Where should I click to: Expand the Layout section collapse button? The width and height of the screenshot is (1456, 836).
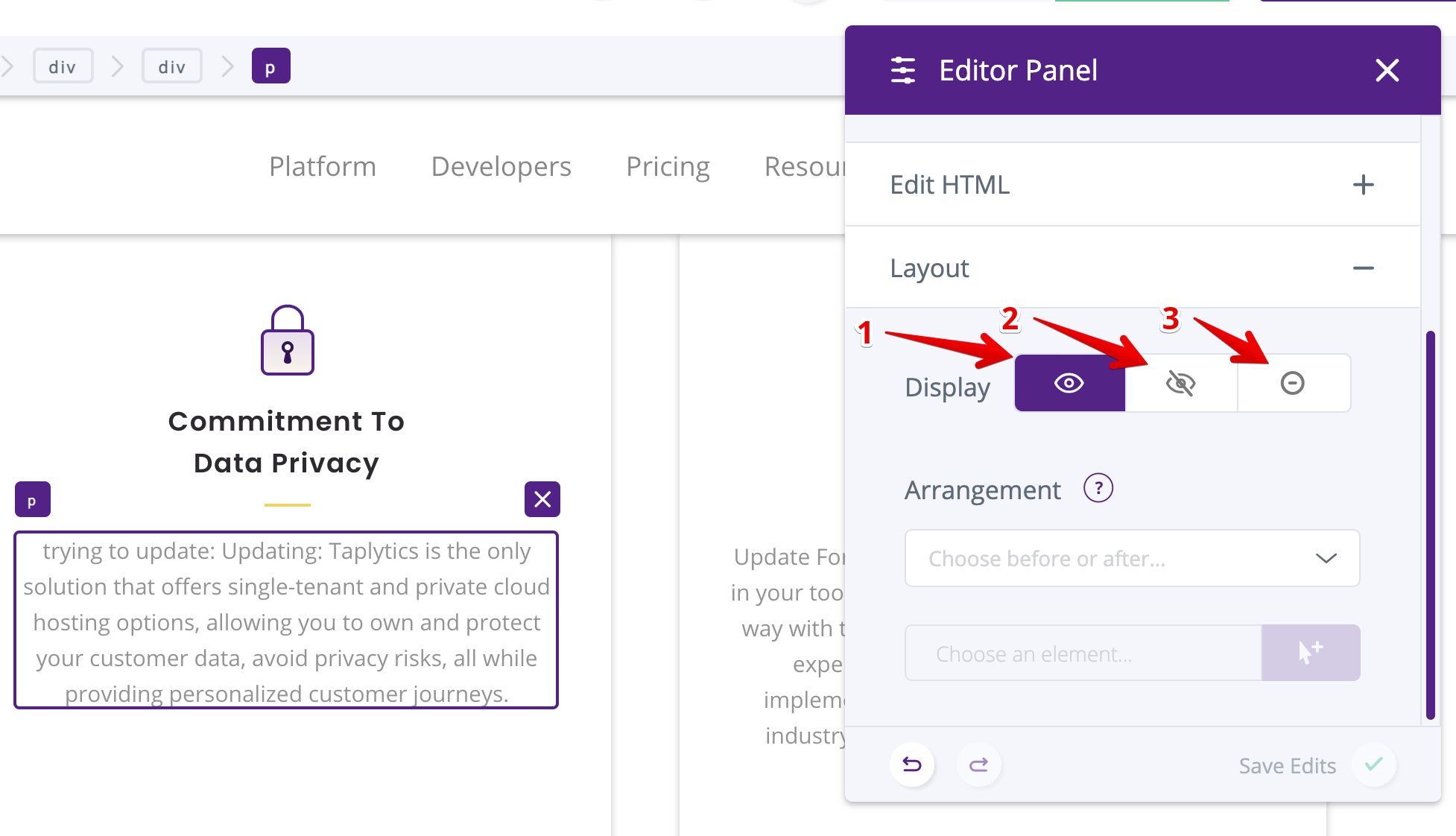click(1364, 267)
